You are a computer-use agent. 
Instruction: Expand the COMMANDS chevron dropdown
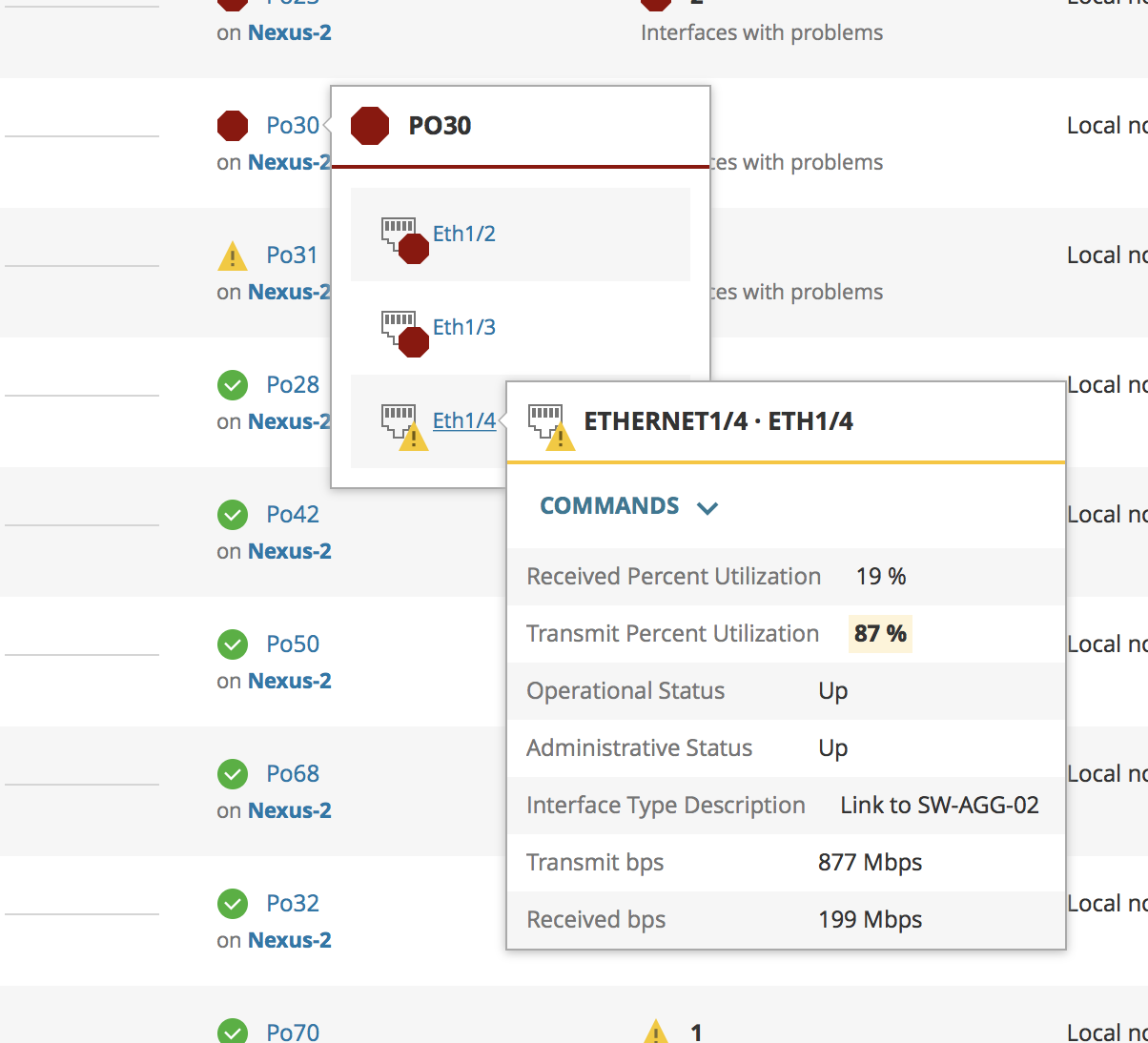click(x=707, y=508)
